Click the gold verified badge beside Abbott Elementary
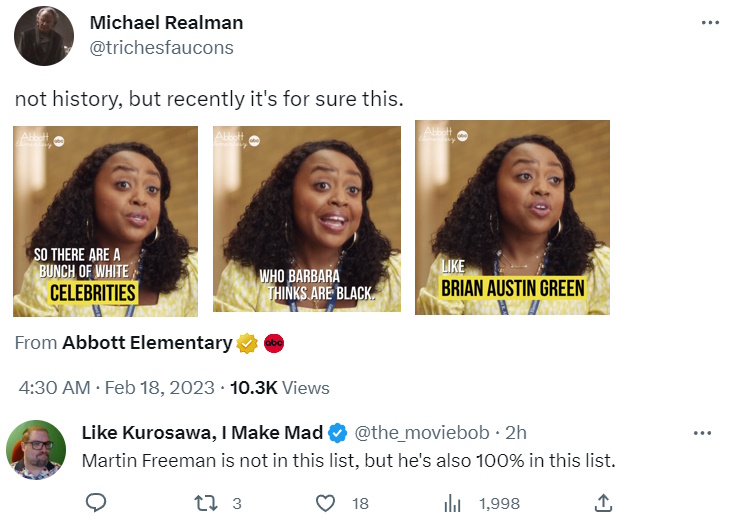Screen dimensions: 730x529 pos(248,343)
